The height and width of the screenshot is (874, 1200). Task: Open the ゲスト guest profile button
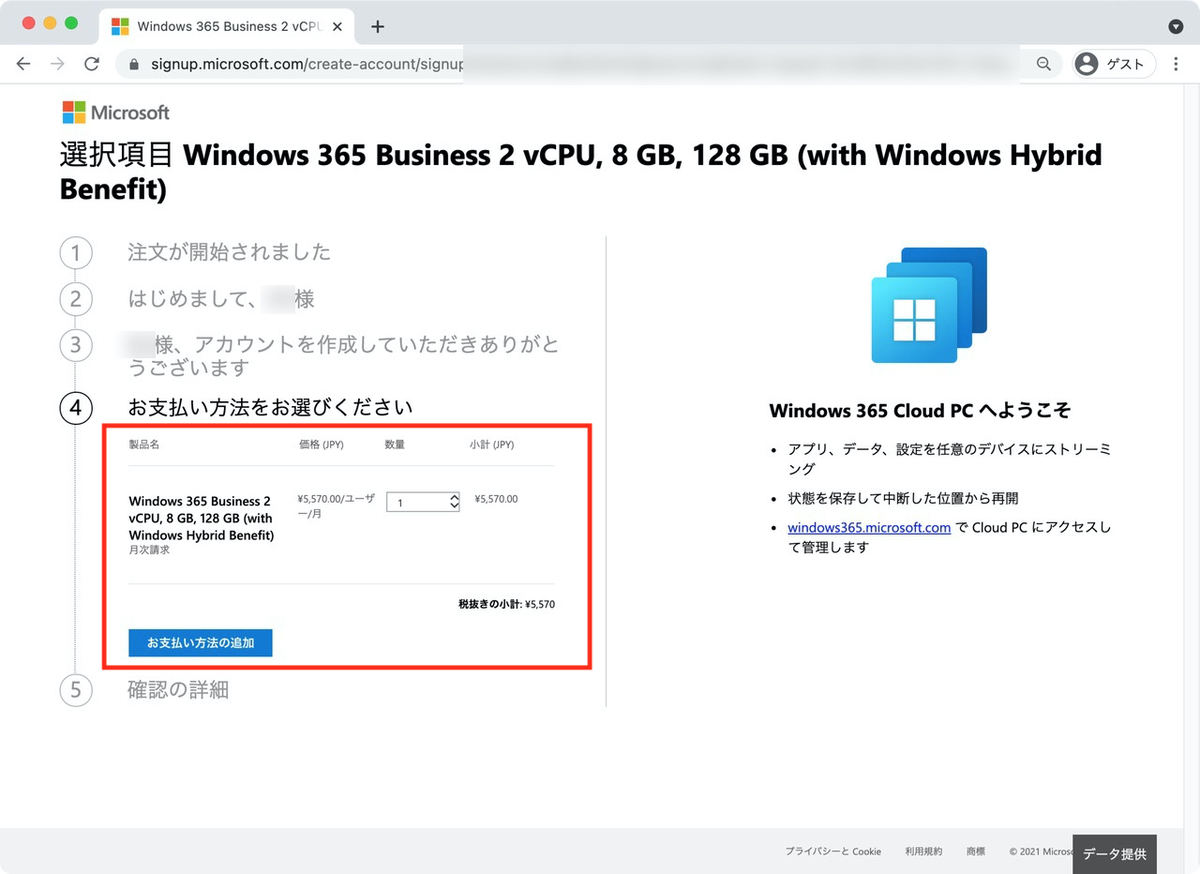click(1114, 64)
